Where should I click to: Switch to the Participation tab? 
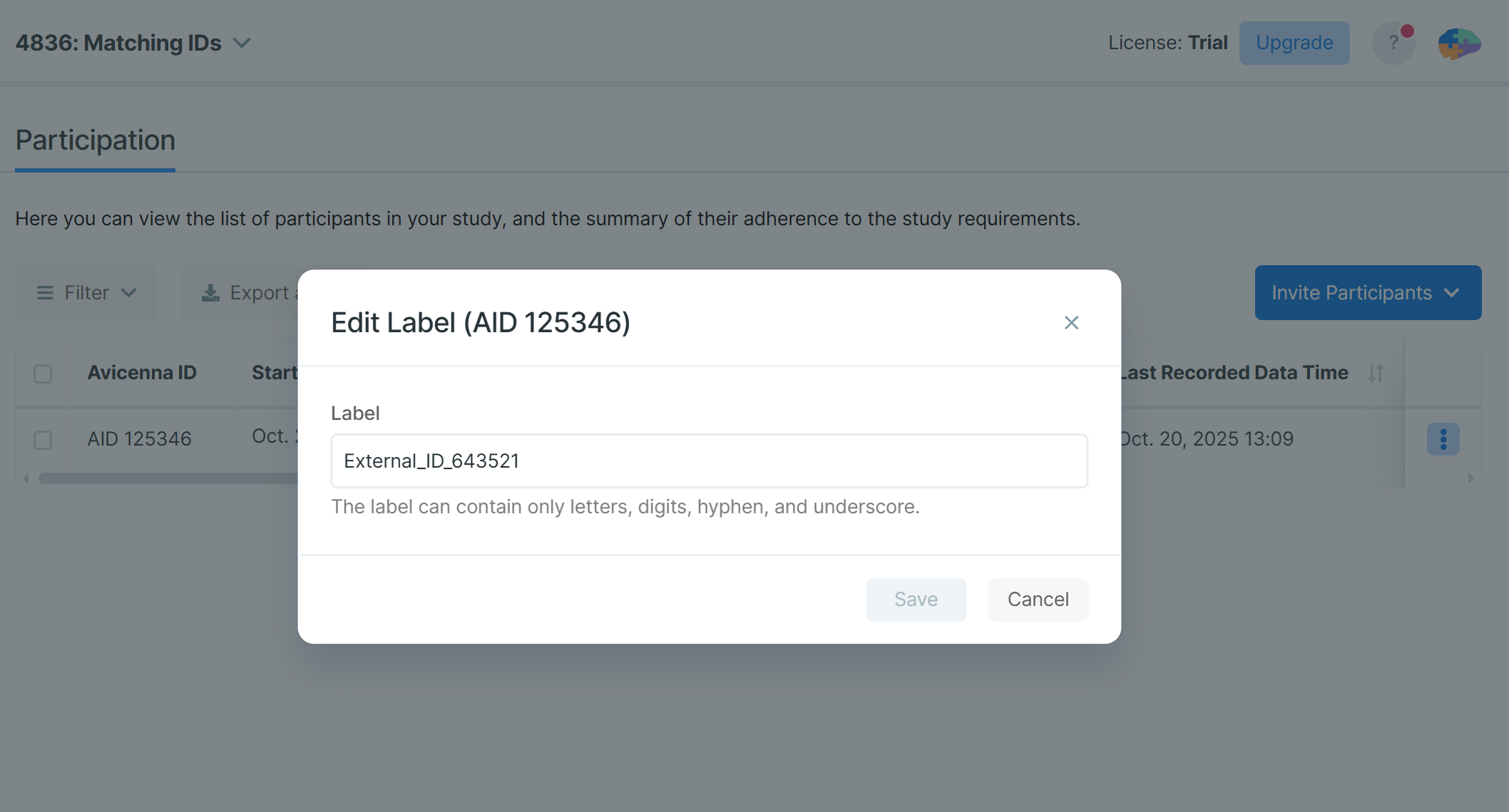point(96,140)
